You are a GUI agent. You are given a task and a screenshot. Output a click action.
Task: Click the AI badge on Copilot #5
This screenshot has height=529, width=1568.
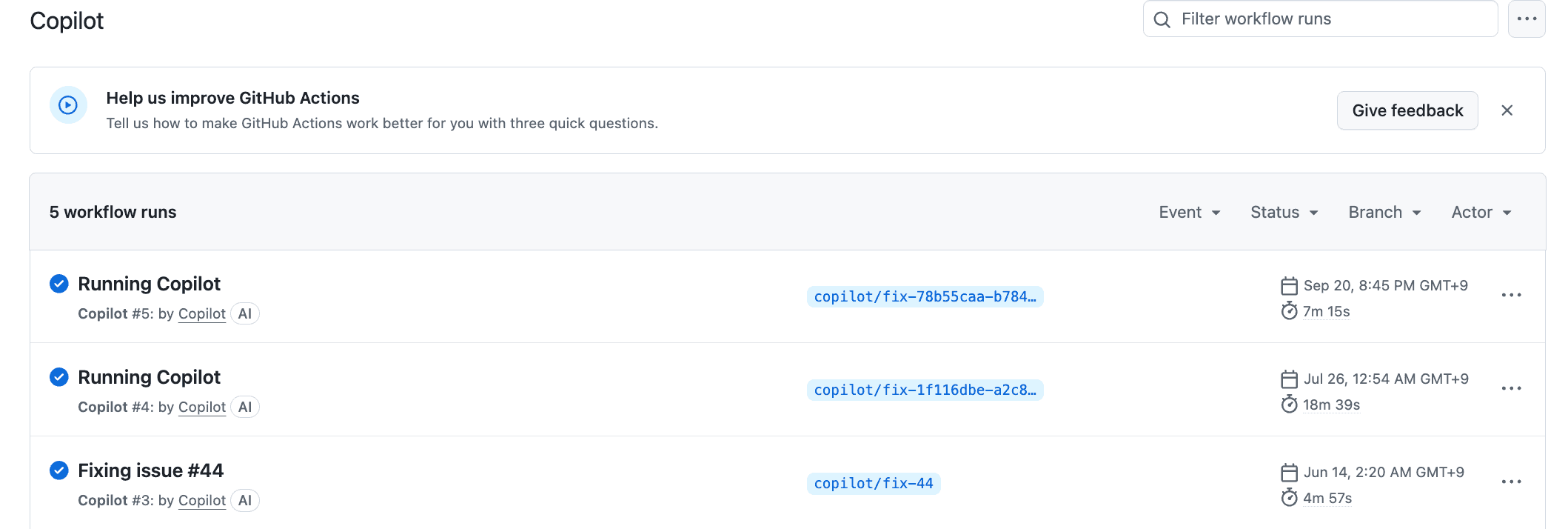pos(245,313)
